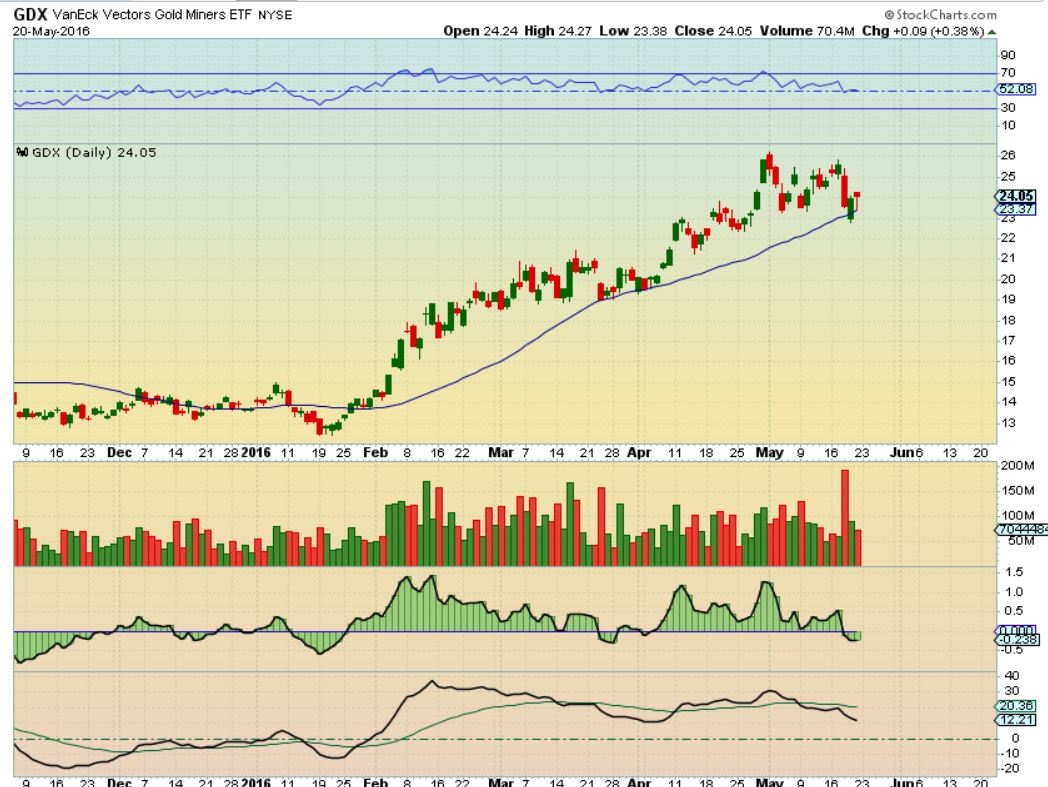The height and width of the screenshot is (787, 1048).
Task: Click the 150M volume axis label
Action: [x=1017, y=490]
